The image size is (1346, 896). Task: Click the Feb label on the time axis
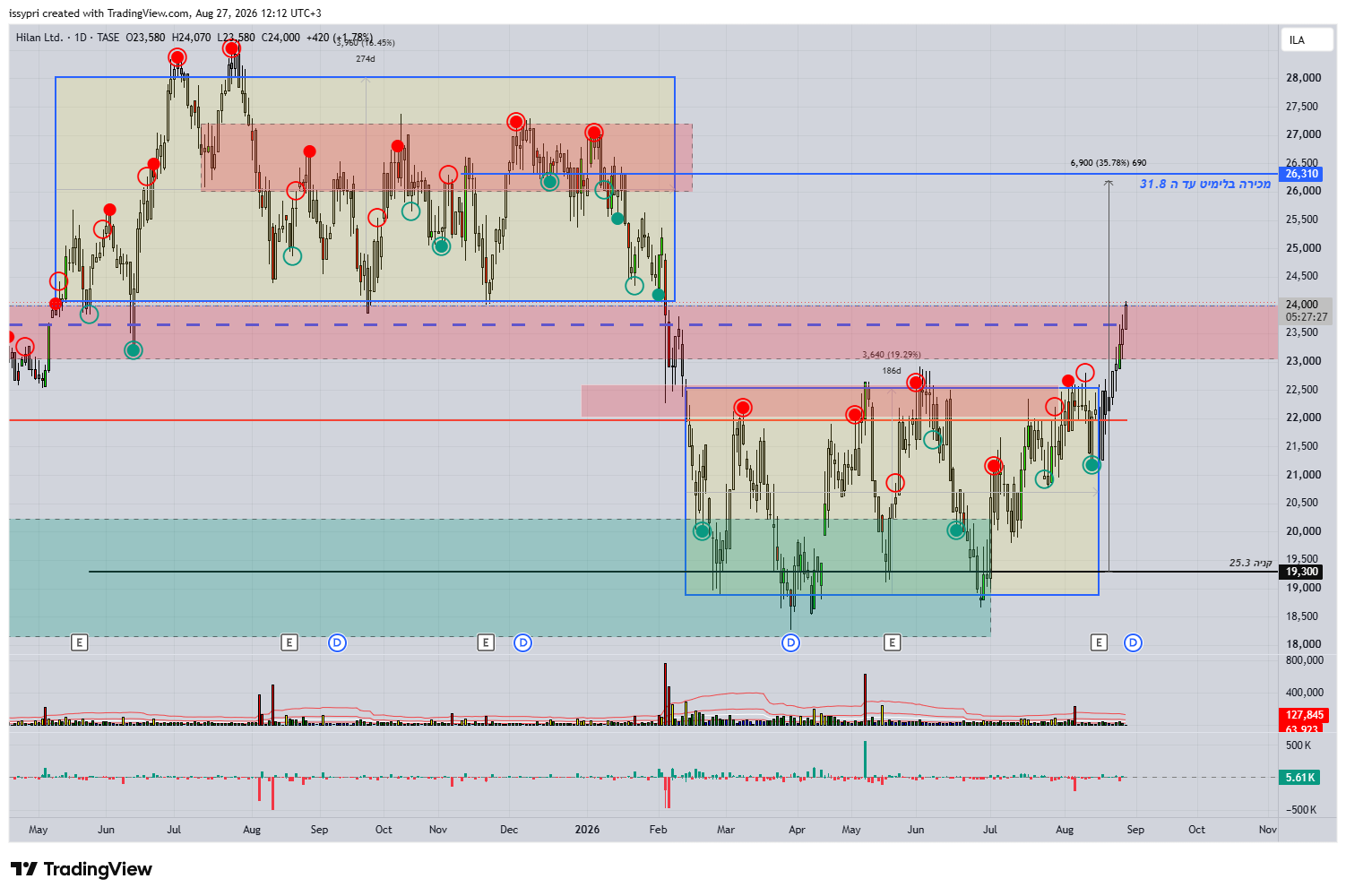[x=659, y=830]
